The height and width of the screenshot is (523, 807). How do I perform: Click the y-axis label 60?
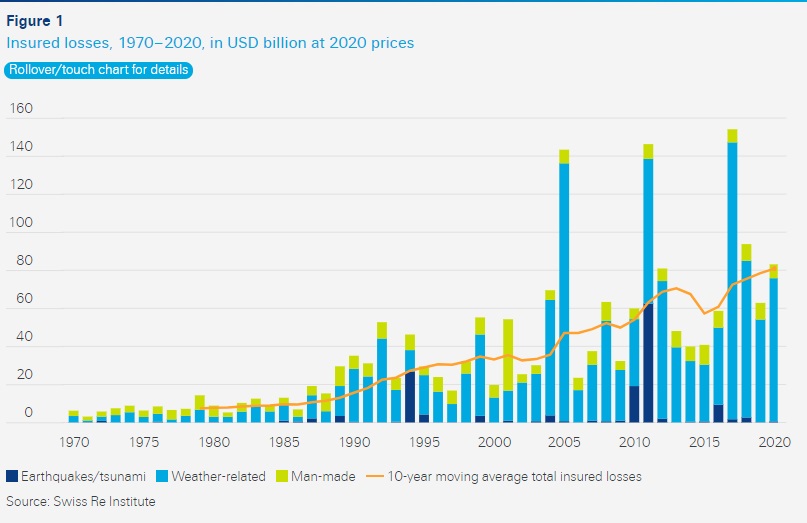click(x=24, y=299)
